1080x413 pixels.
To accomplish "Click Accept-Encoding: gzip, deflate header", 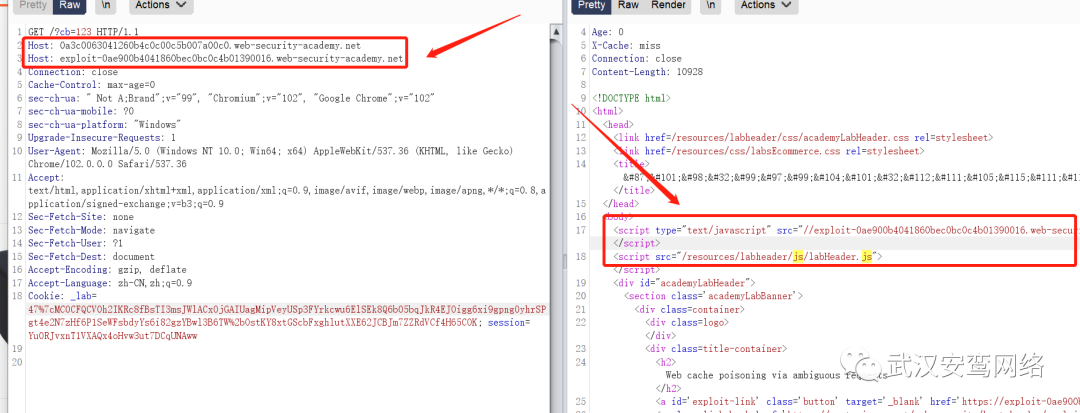I will point(107,270).
